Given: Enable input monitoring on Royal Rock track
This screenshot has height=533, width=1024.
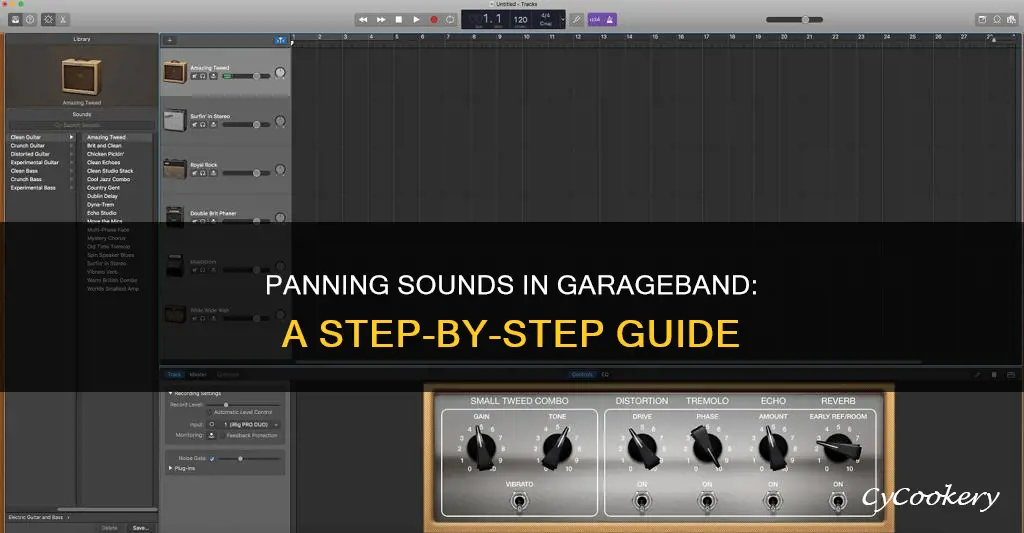Looking at the screenshot, I should [213, 173].
